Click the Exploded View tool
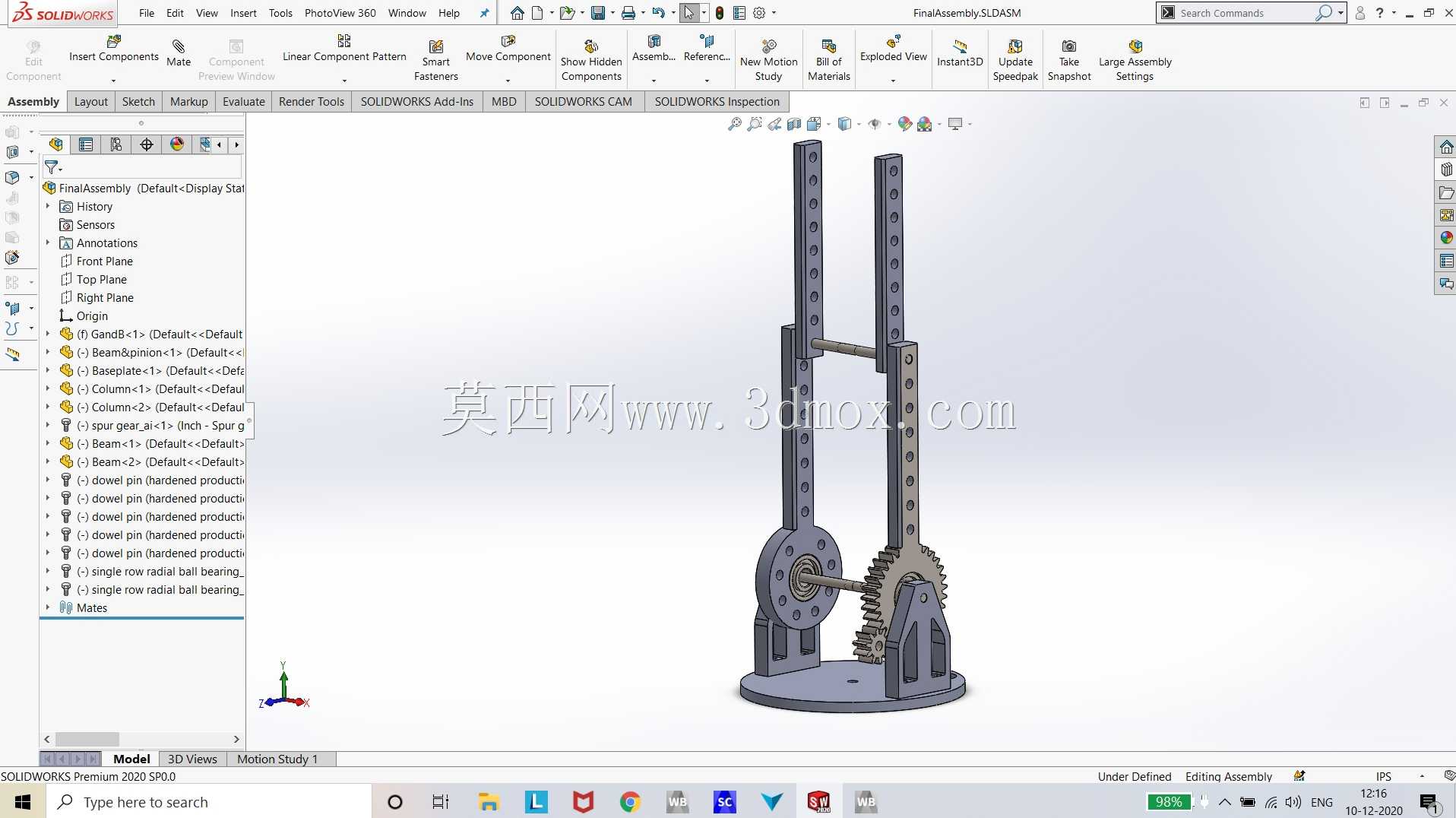 pyautogui.click(x=894, y=49)
